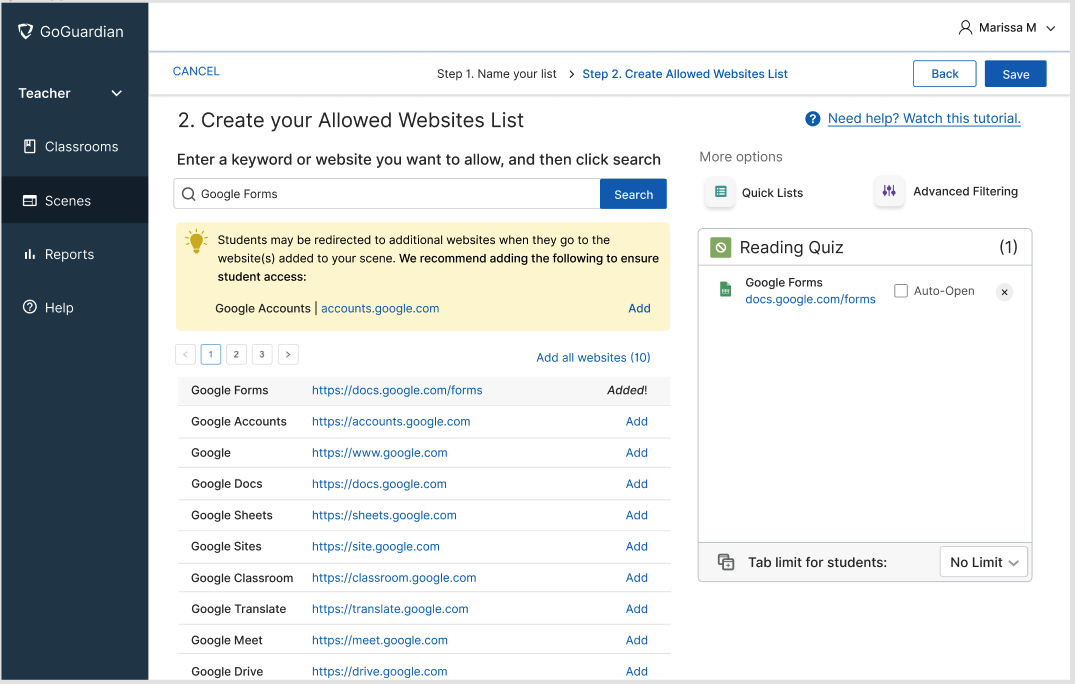The image size is (1075, 684).
Task: Open https://docs.google.com/forms link
Action: [x=397, y=390]
